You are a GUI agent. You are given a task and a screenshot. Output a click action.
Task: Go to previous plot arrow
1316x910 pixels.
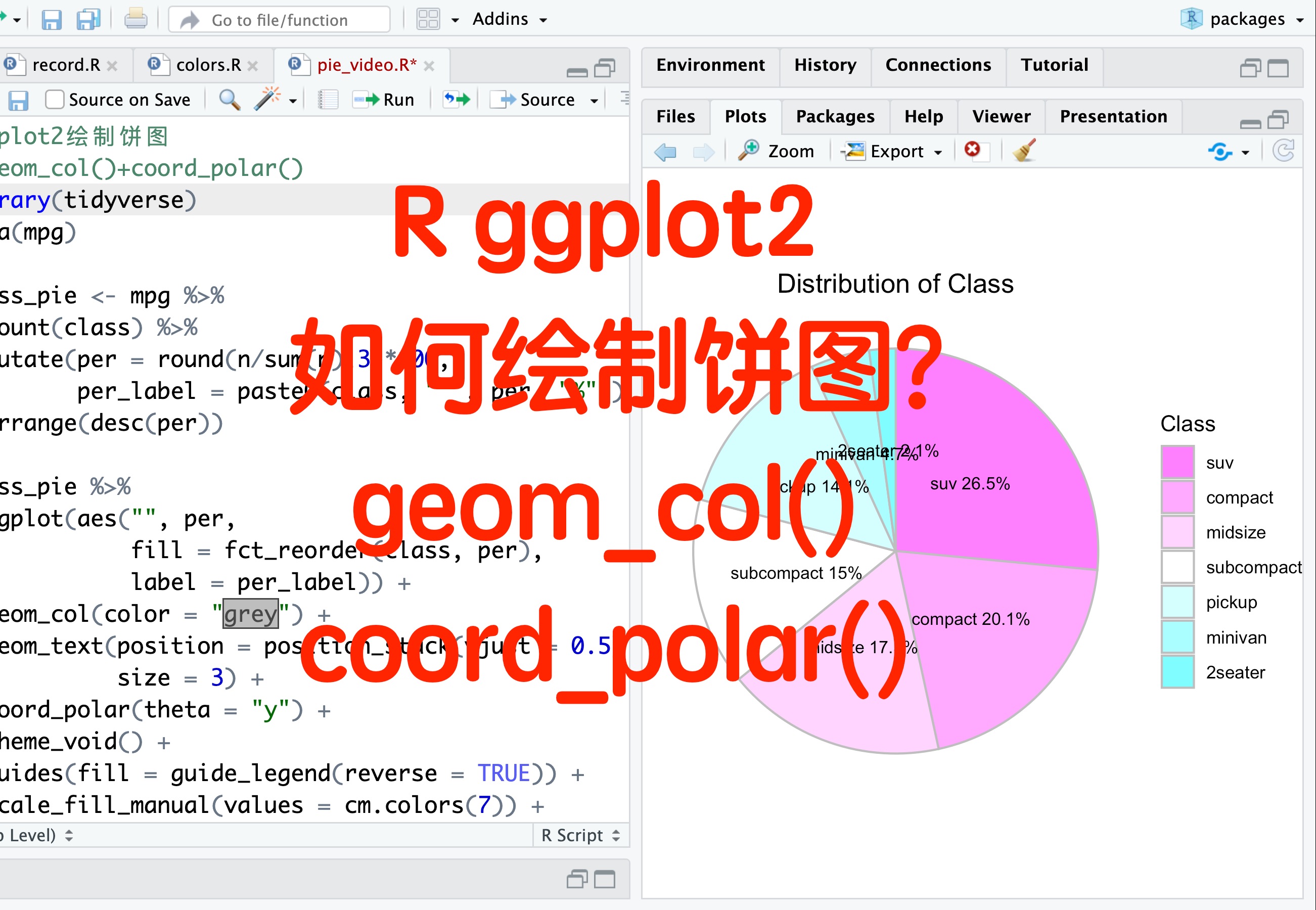(x=665, y=152)
